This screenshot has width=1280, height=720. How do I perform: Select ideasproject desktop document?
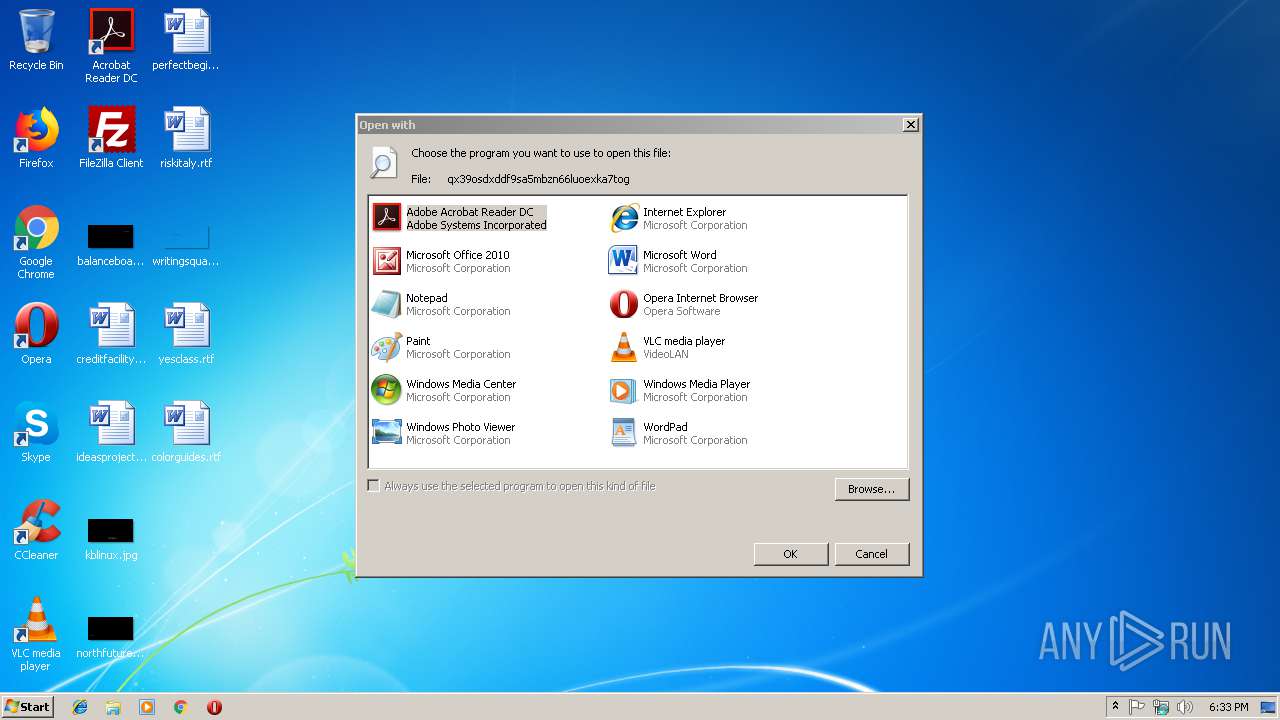point(111,432)
